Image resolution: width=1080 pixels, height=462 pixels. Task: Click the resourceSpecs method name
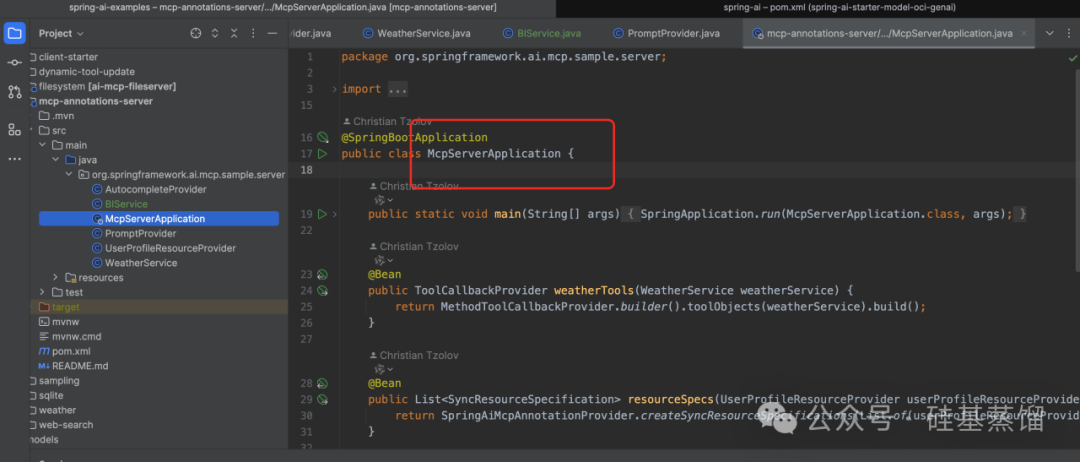pyautogui.click(x=670, y=399)
